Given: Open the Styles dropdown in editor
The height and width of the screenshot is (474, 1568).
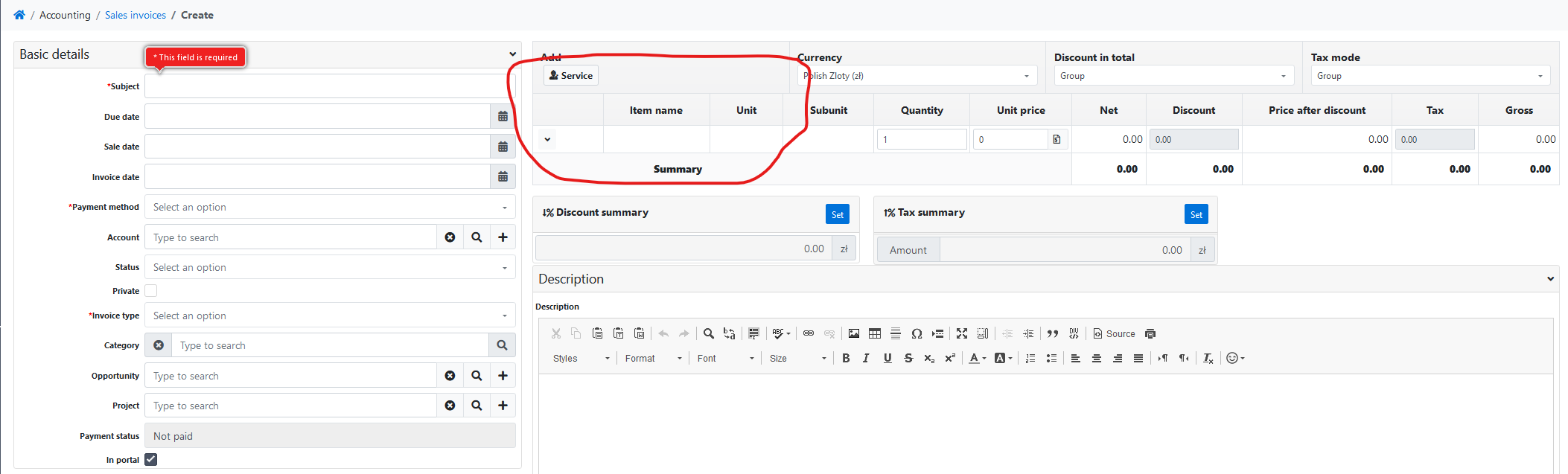Looking at the screenshot, I should pyautogui.click(x=581, y=358).
